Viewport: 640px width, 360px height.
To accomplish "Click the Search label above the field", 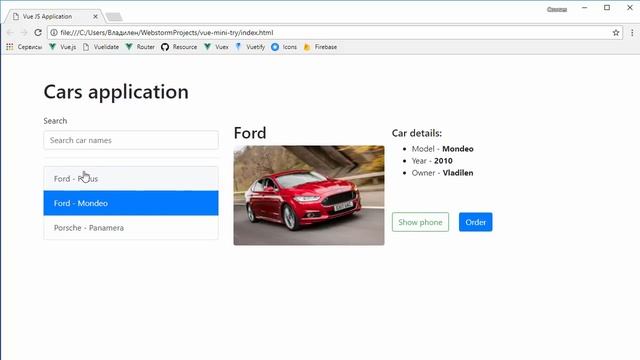I will (55, 121).
